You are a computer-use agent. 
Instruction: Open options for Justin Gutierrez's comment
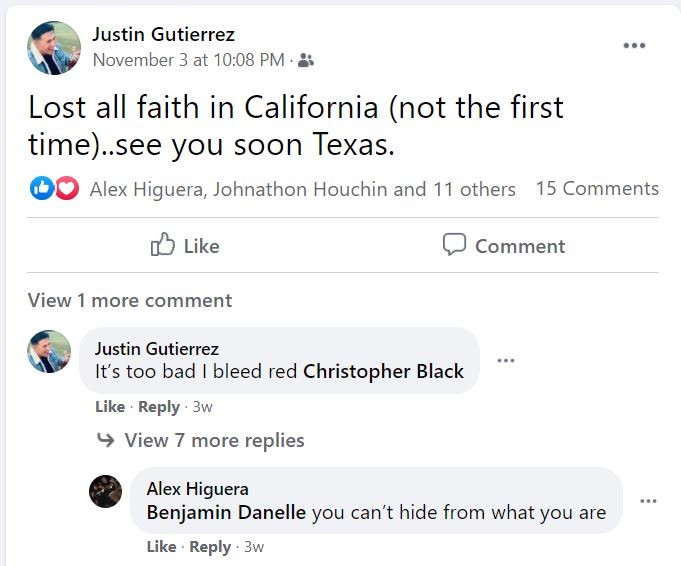pyautogui.click(x=506, y=361)
